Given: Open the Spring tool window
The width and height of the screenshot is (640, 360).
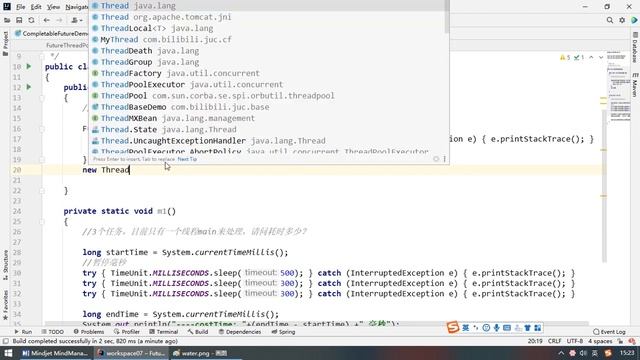Looking at the screenshot, I should click(284, 332).
